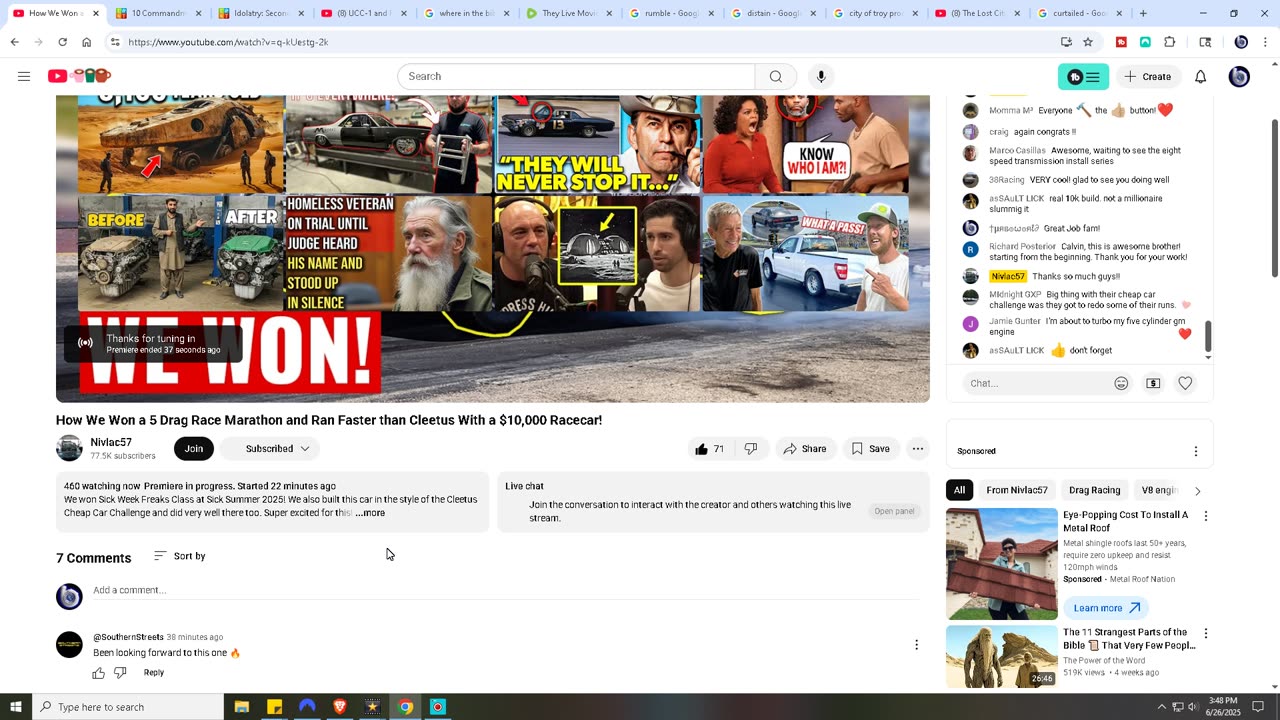Bookmark this page with the star icon
Screen dimensions: 1280x720
[x=1088, y=42]
